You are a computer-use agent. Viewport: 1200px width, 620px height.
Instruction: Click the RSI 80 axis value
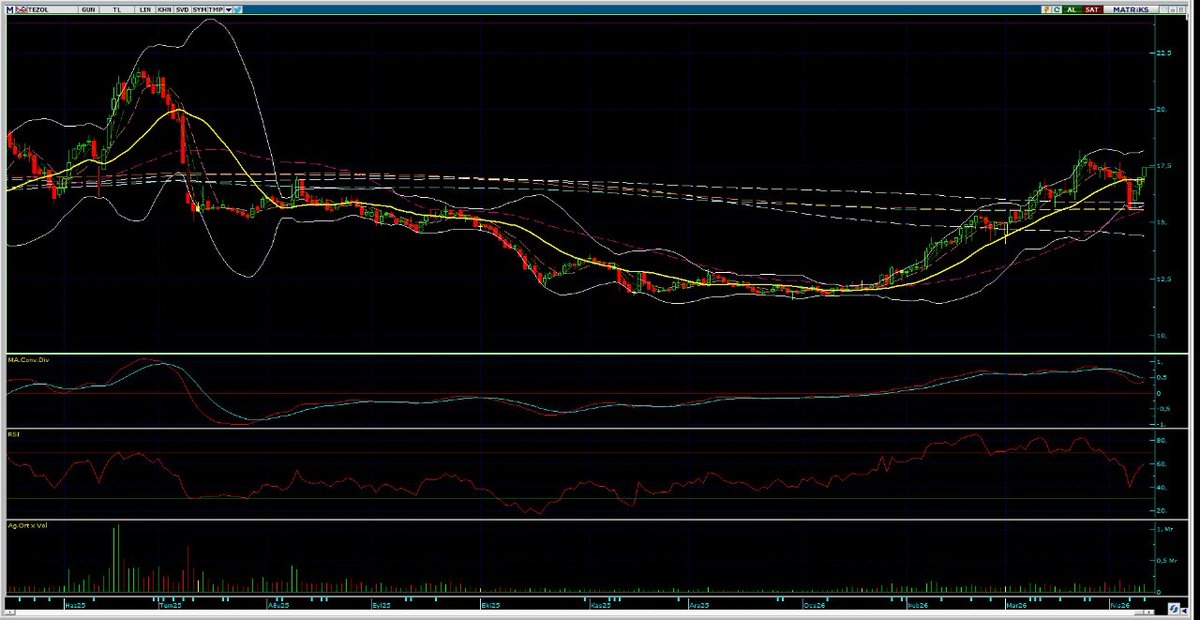pos(1160,440)
